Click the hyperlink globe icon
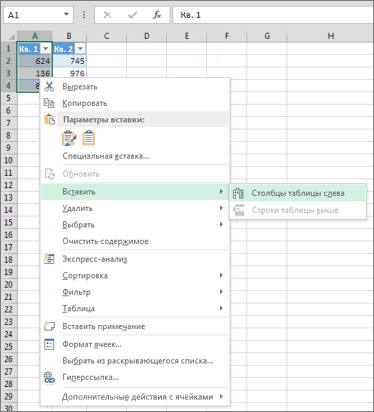 49,377
